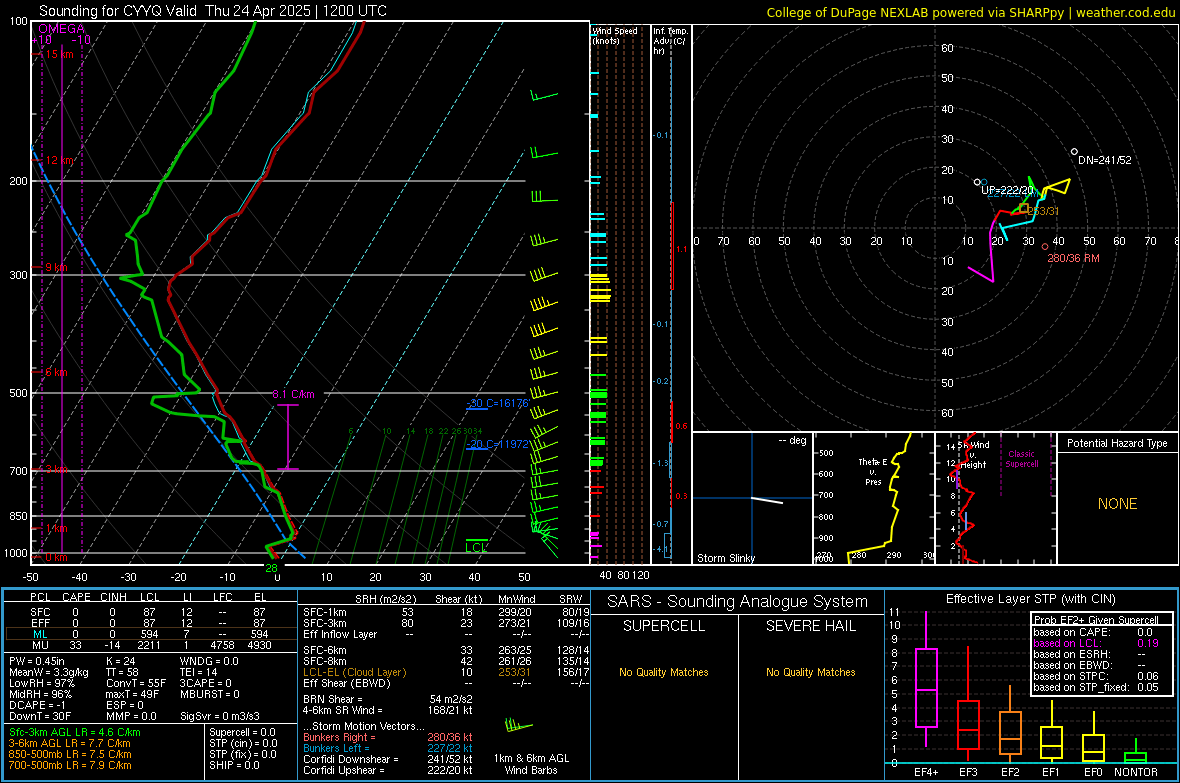The height and width of the screenshot is (783, 1180).
Task: Click the 'Effective Layer STP (with CIN)' title
Action: click(x=1030, y=599)
